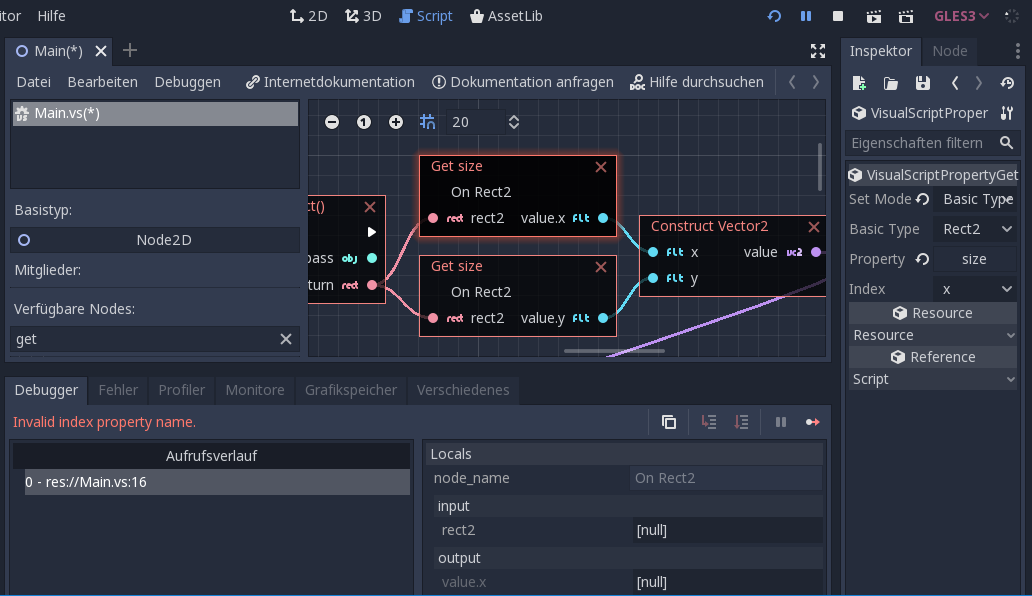
Task: Open the Internetdokumentation link
Action: point(337,82)
